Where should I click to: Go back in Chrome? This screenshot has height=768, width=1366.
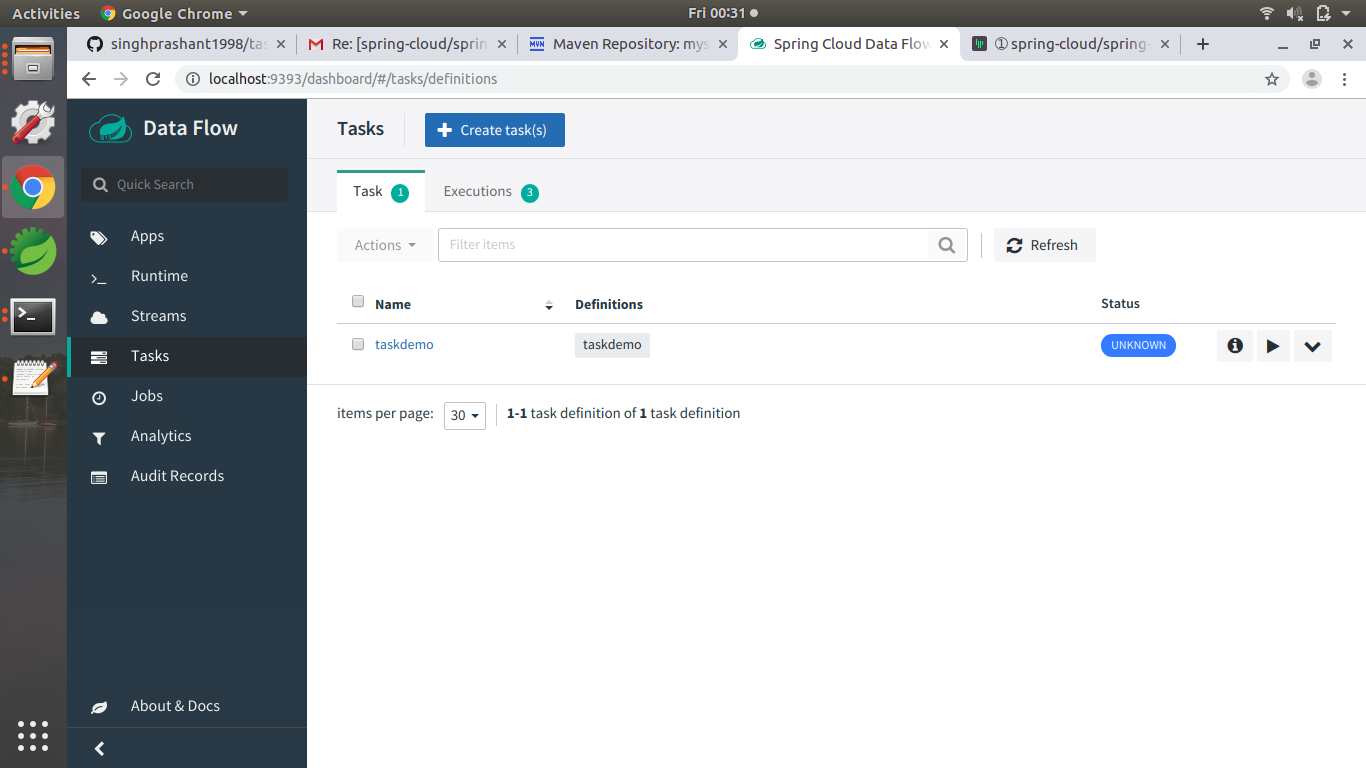pos(89,79)
